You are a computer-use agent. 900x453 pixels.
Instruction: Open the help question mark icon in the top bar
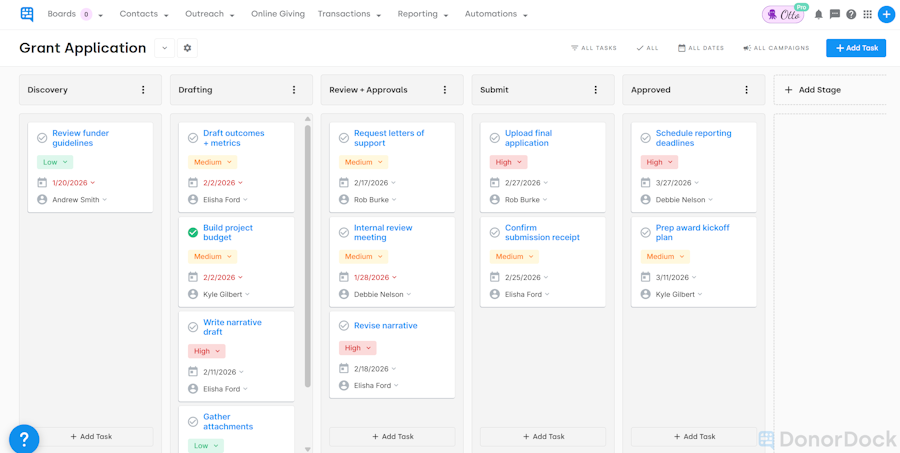click(851, 14)
